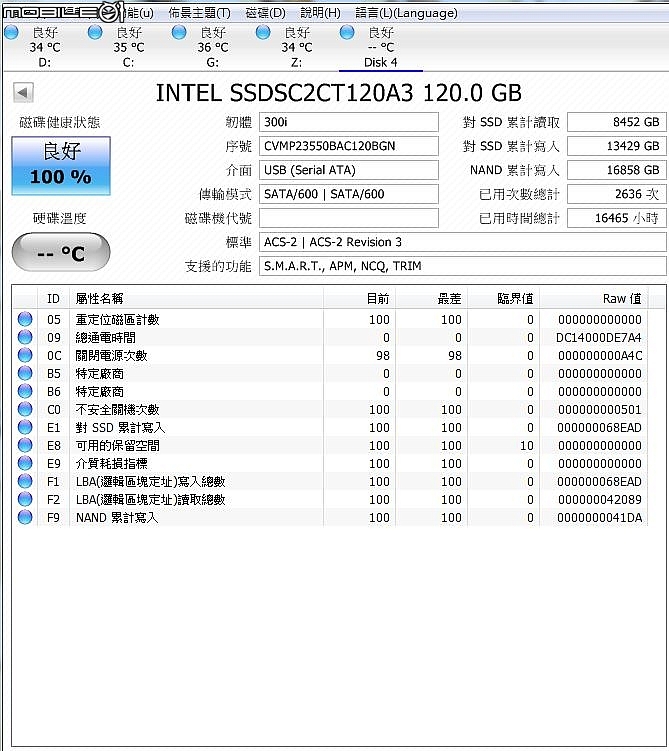Select the LBA 讀取總數 attribute row
The width and height of the screenshot is (669, 751).
tap(330, 500)
